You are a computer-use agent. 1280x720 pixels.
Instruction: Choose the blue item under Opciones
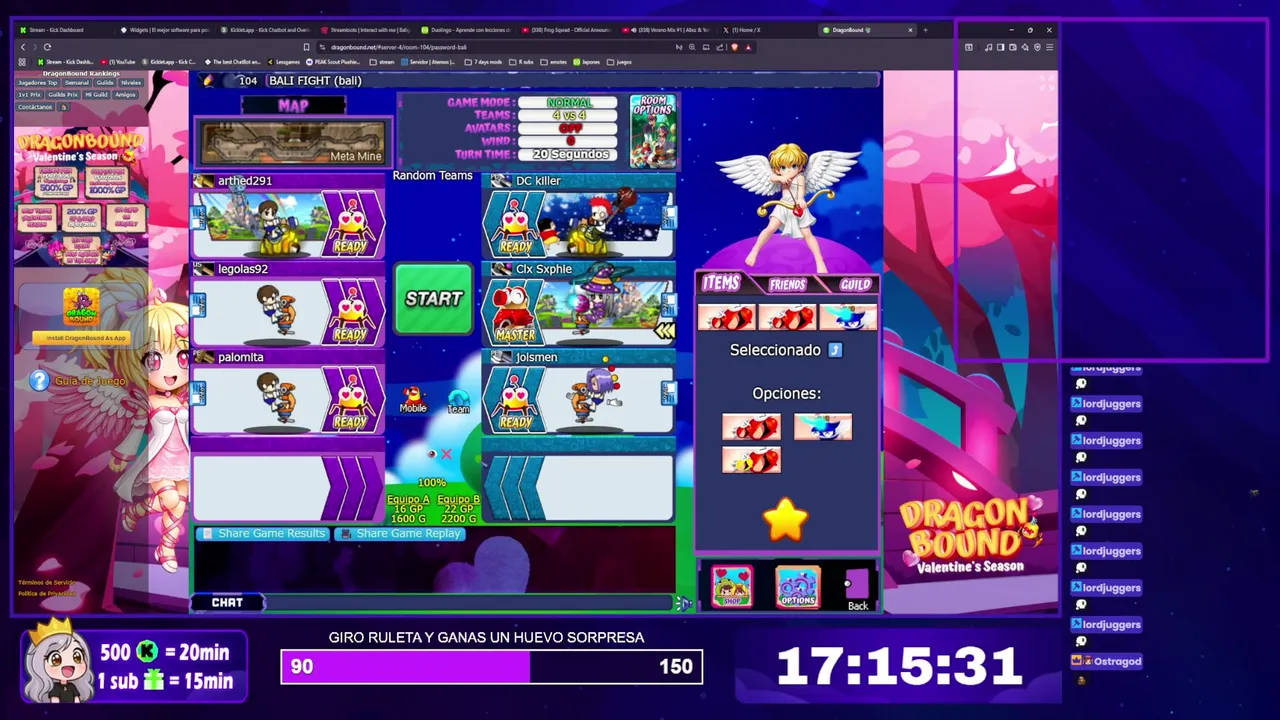click(x=822, y=427)
